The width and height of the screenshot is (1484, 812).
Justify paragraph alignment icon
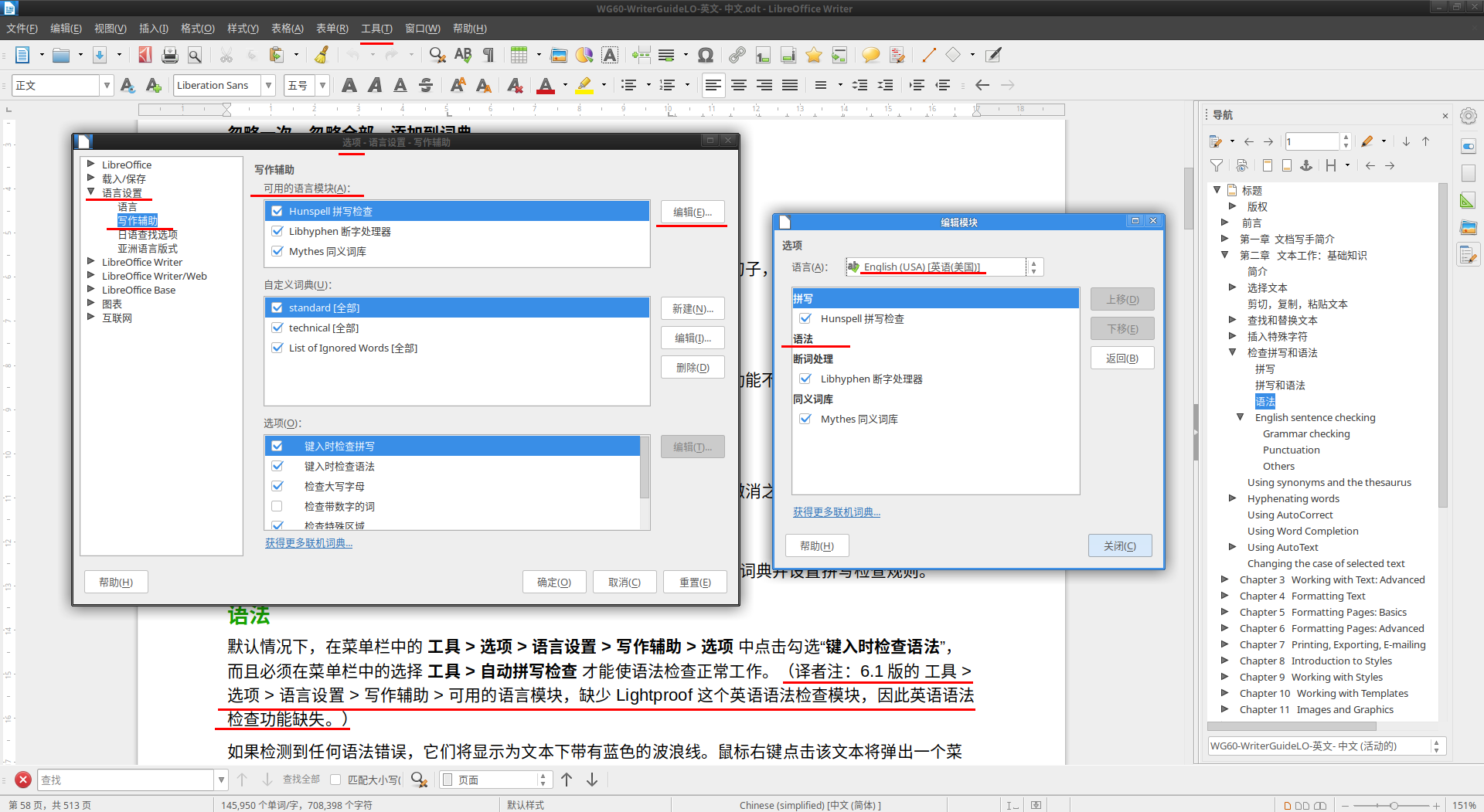(x=790, y=85)
